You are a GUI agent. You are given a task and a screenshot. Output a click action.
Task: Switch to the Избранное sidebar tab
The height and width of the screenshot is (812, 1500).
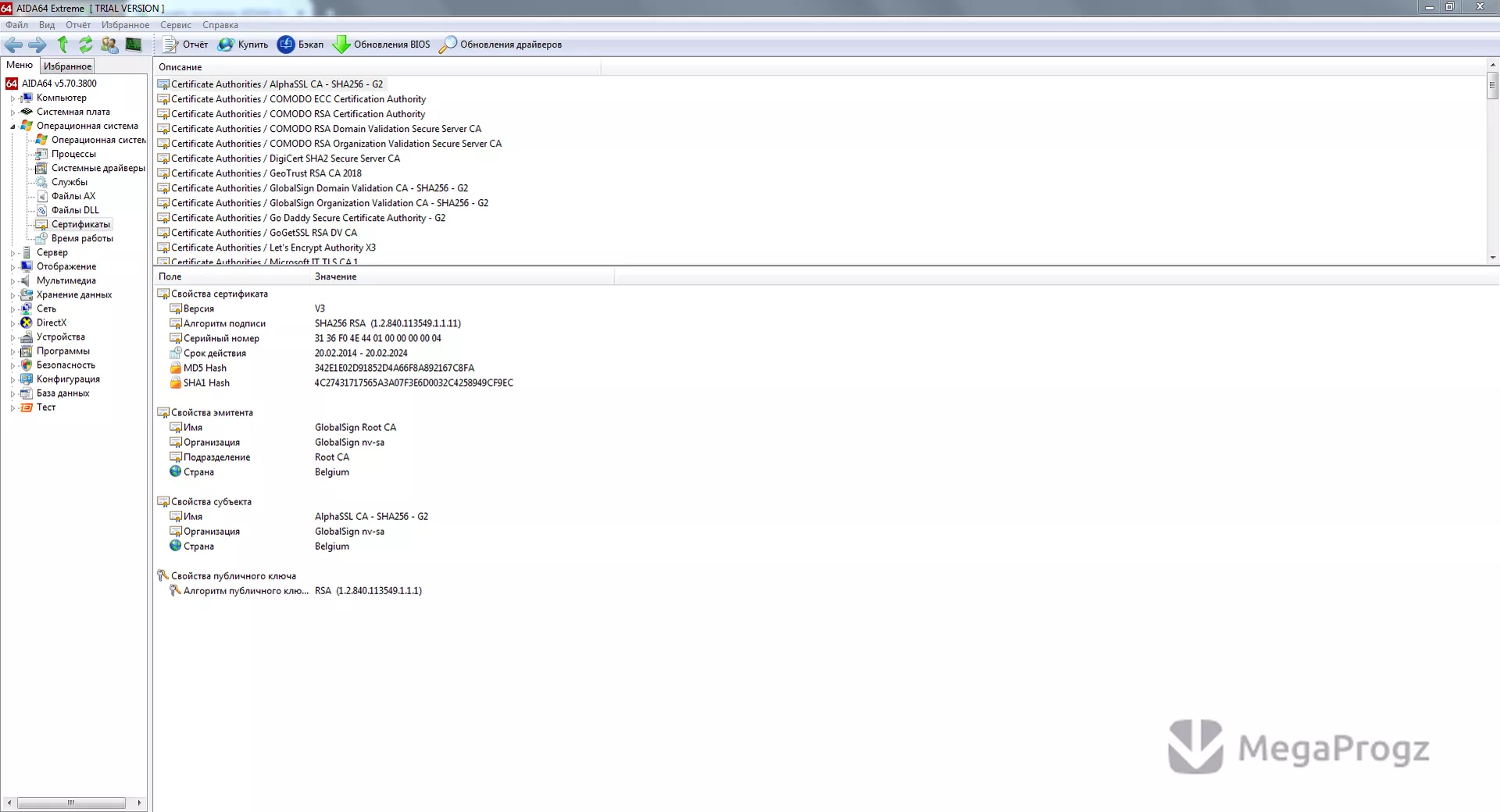[x=67, y=66]
